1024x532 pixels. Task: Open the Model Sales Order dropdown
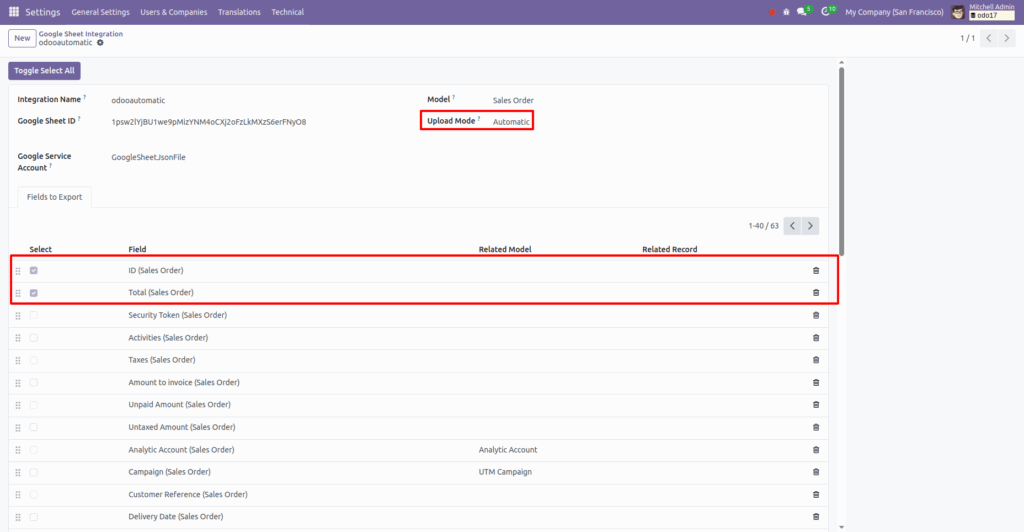click(513, 101)
